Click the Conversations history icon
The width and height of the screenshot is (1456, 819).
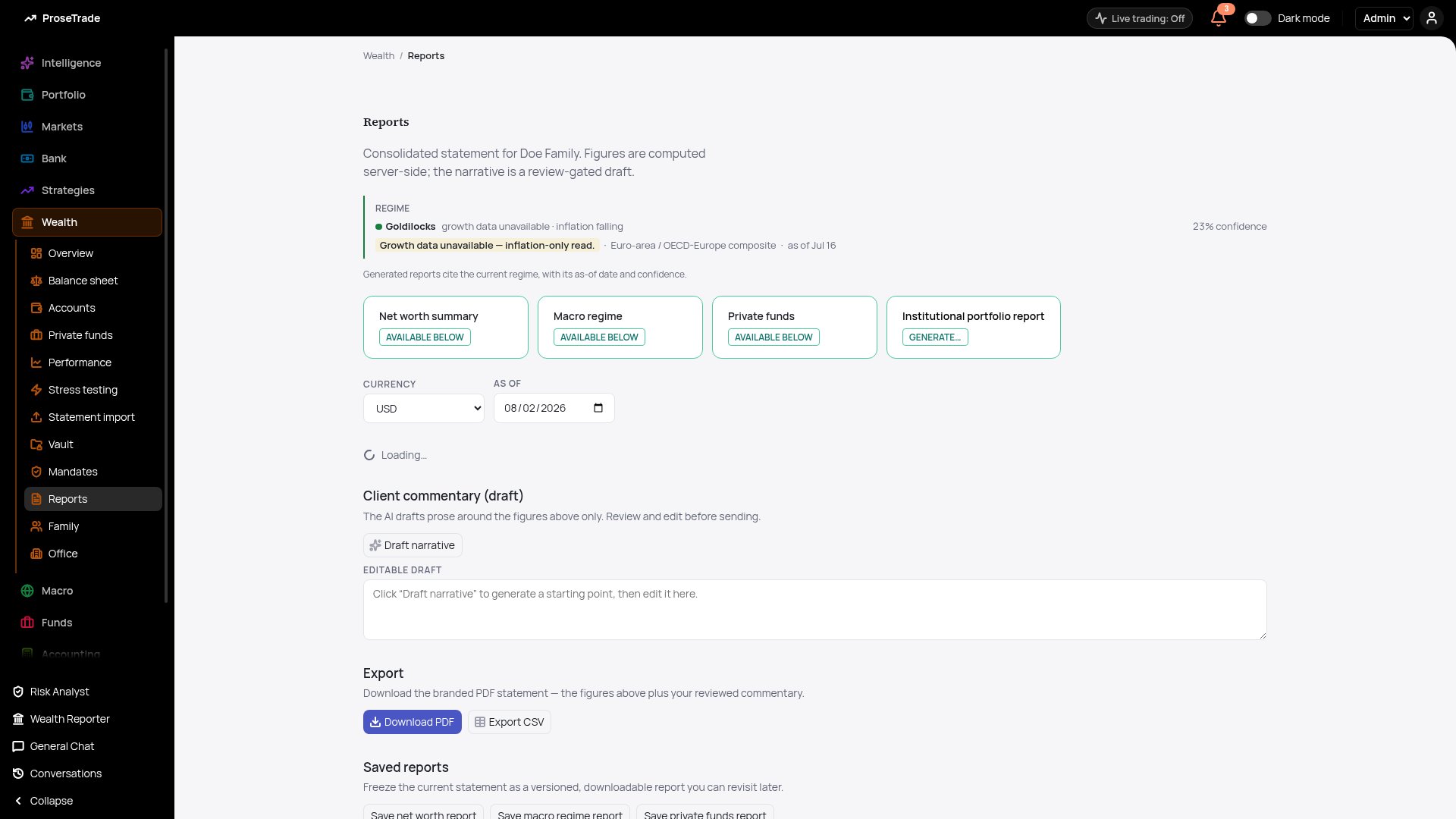18,773
